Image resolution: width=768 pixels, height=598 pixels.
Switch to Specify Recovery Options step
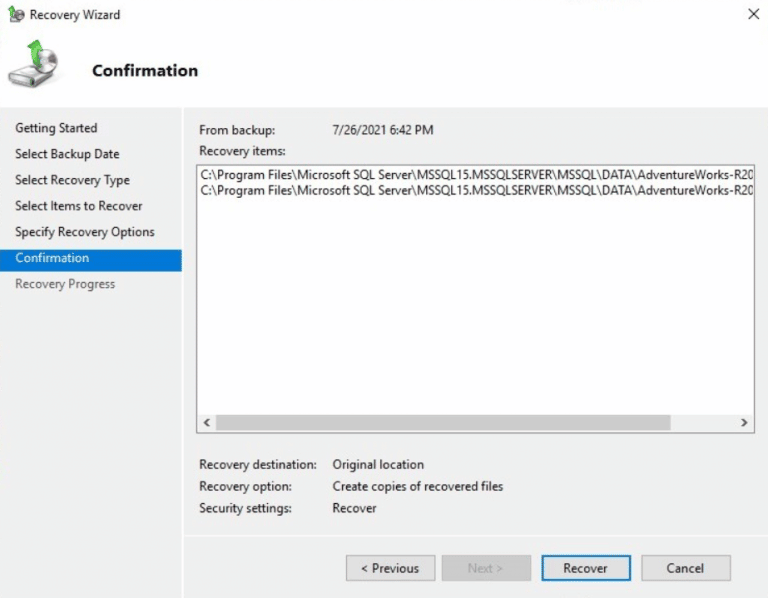pyautogui.click(x=85, y=232)
